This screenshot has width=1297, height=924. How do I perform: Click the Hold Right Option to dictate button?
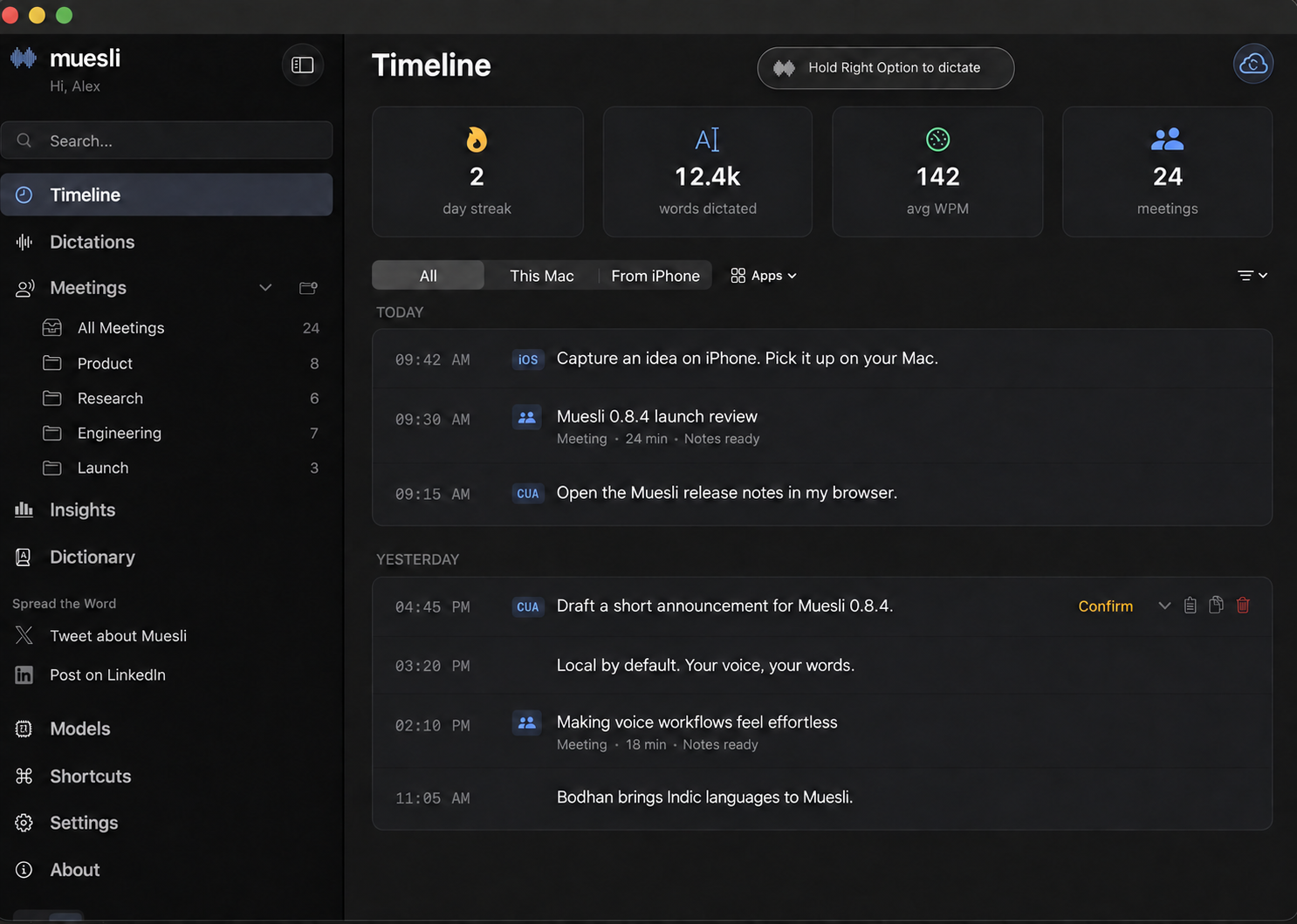click(x=885, y=68)
